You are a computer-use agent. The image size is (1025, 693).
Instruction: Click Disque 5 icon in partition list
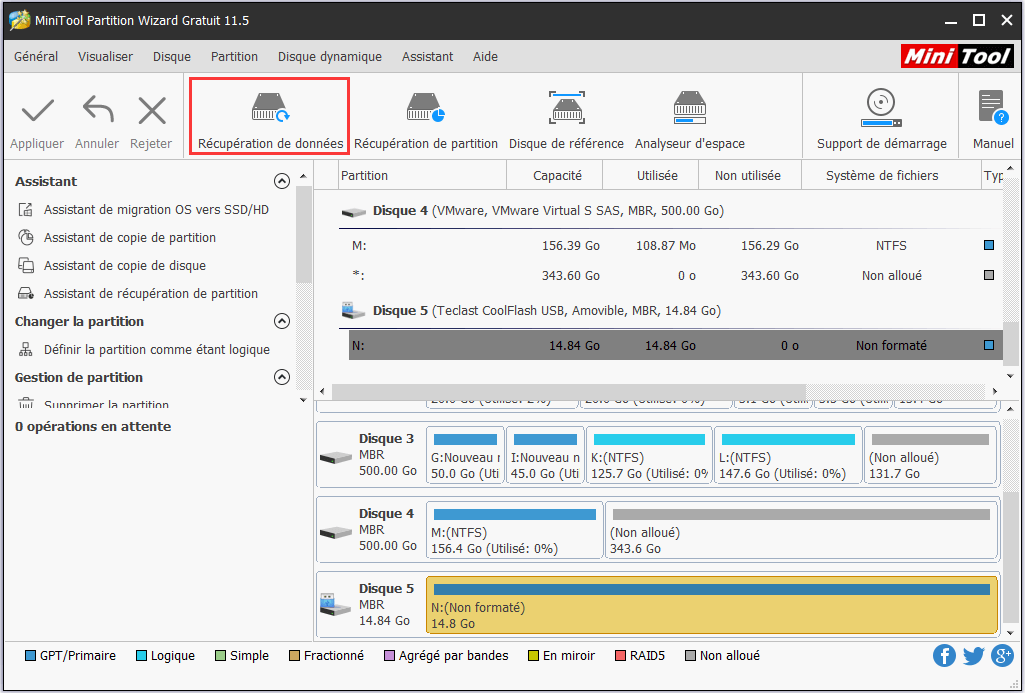tap(354, 311)
